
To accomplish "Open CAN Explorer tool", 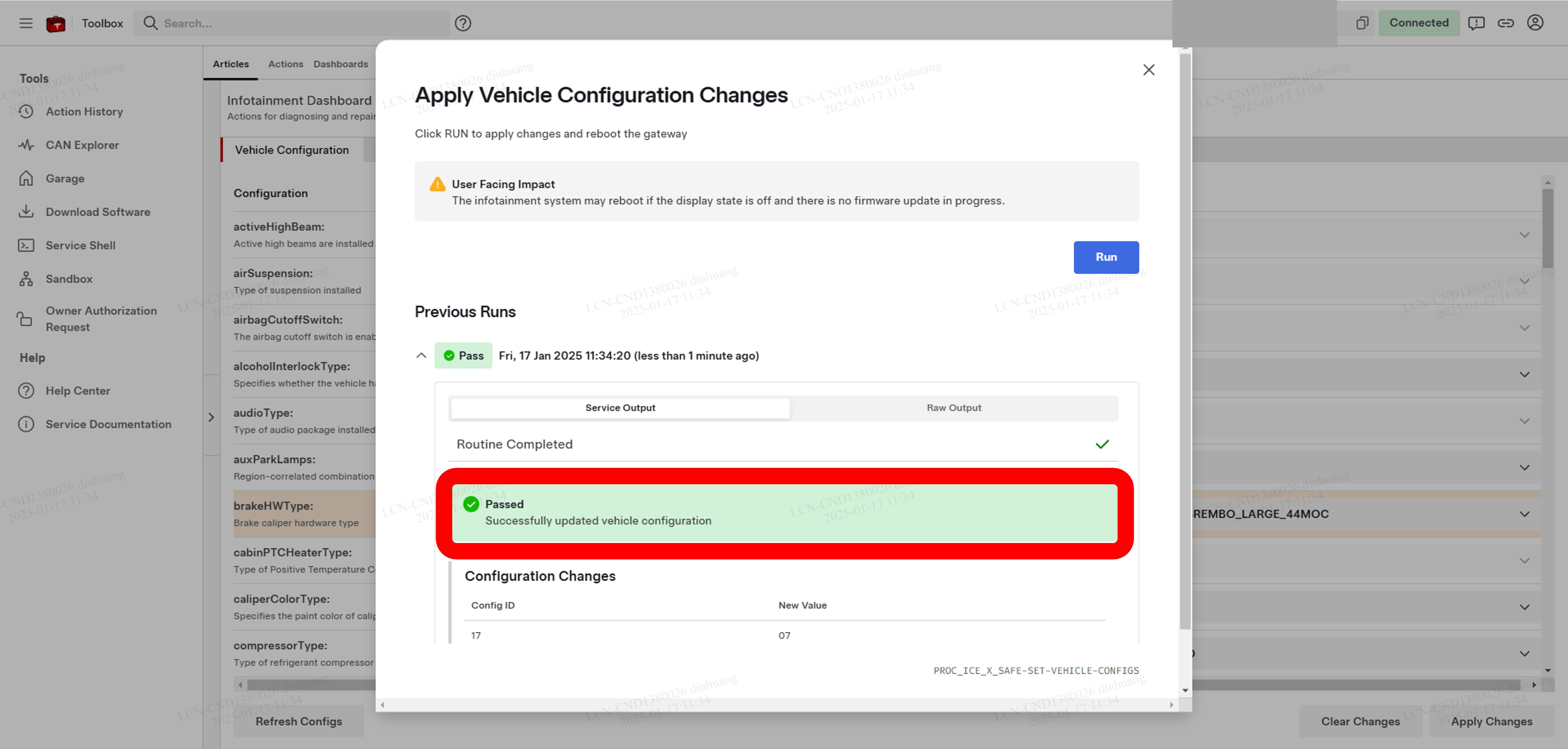I will 82,145.
